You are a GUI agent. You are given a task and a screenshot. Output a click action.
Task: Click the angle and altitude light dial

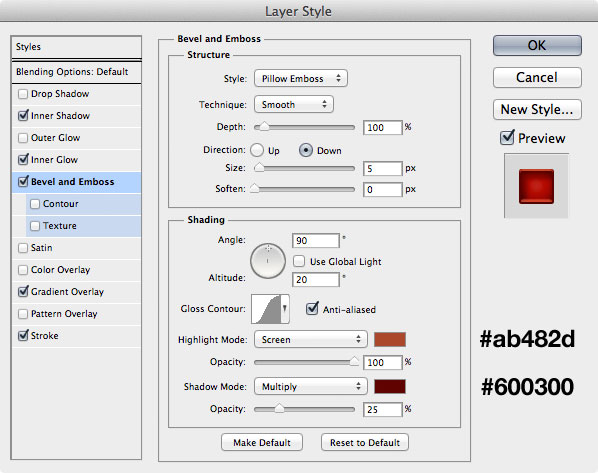(x=268, y=261)
